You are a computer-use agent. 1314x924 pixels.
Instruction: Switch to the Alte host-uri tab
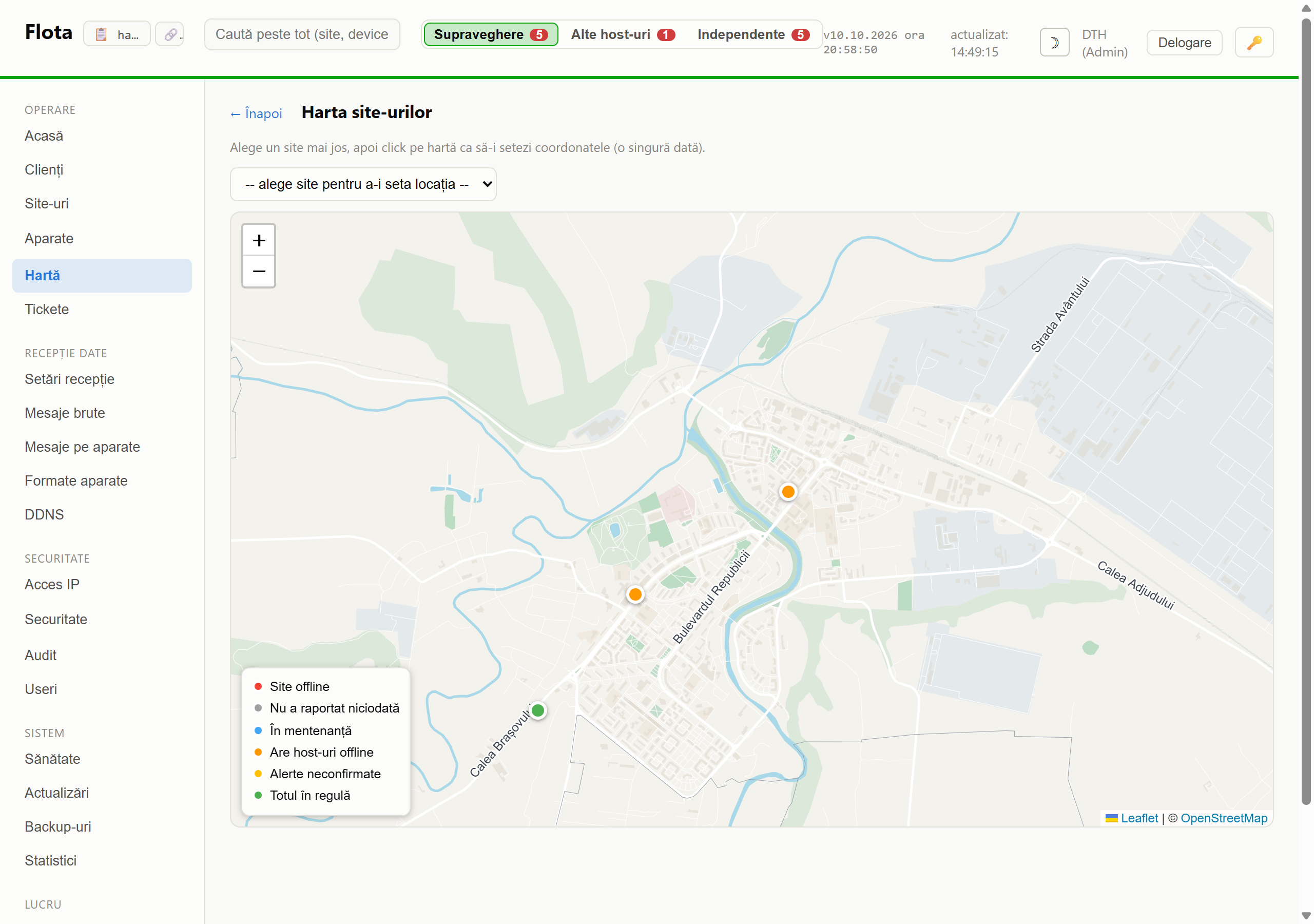(x=623, y=34)
